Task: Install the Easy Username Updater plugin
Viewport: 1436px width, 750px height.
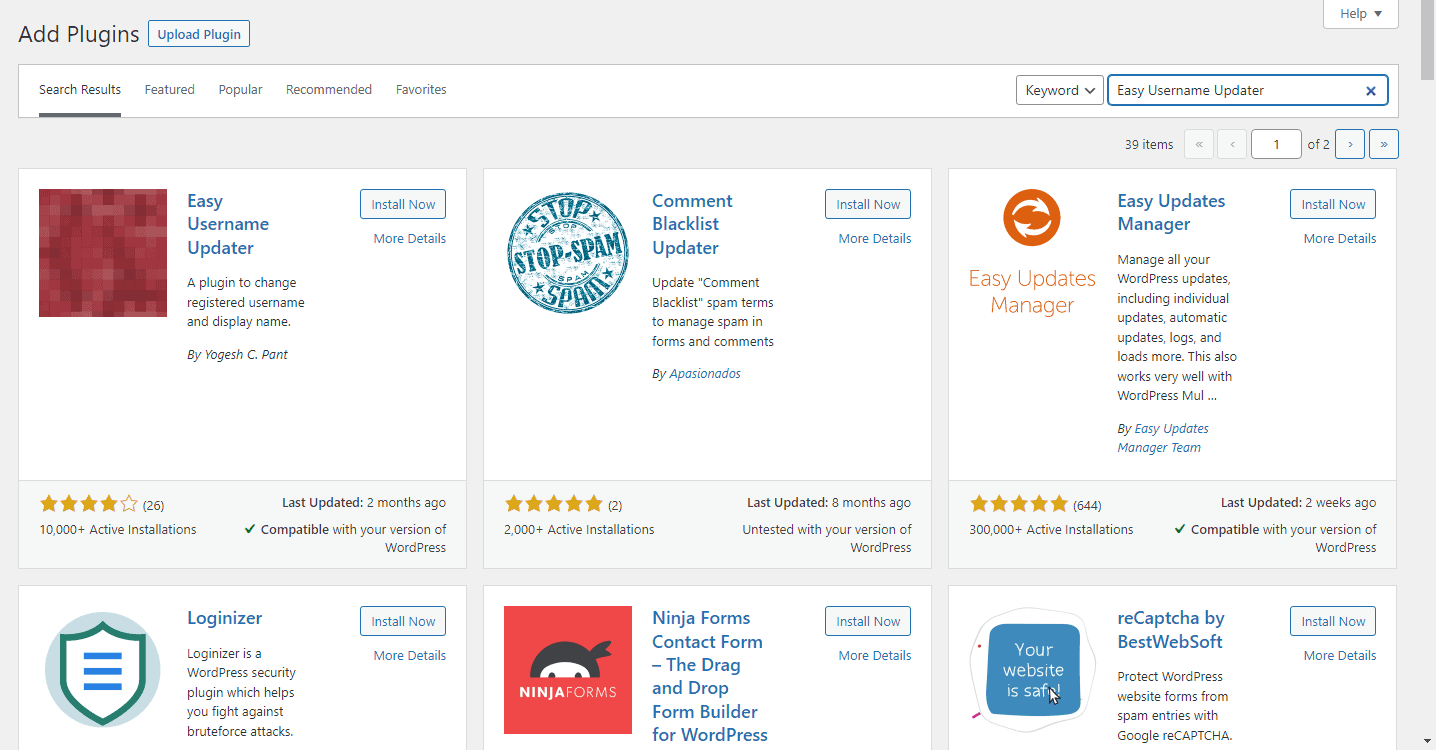Action: click(x=403, y=204)
